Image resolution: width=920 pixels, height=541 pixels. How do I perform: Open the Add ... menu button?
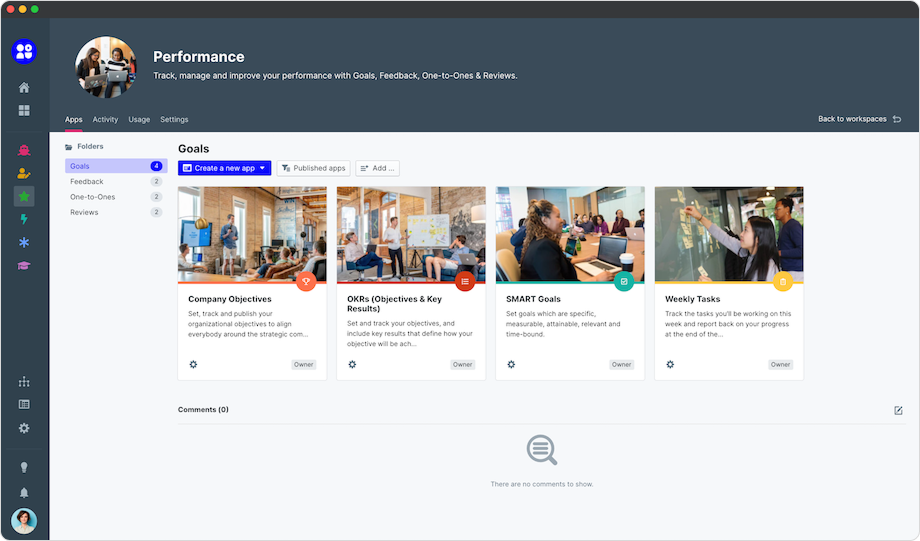377,168
